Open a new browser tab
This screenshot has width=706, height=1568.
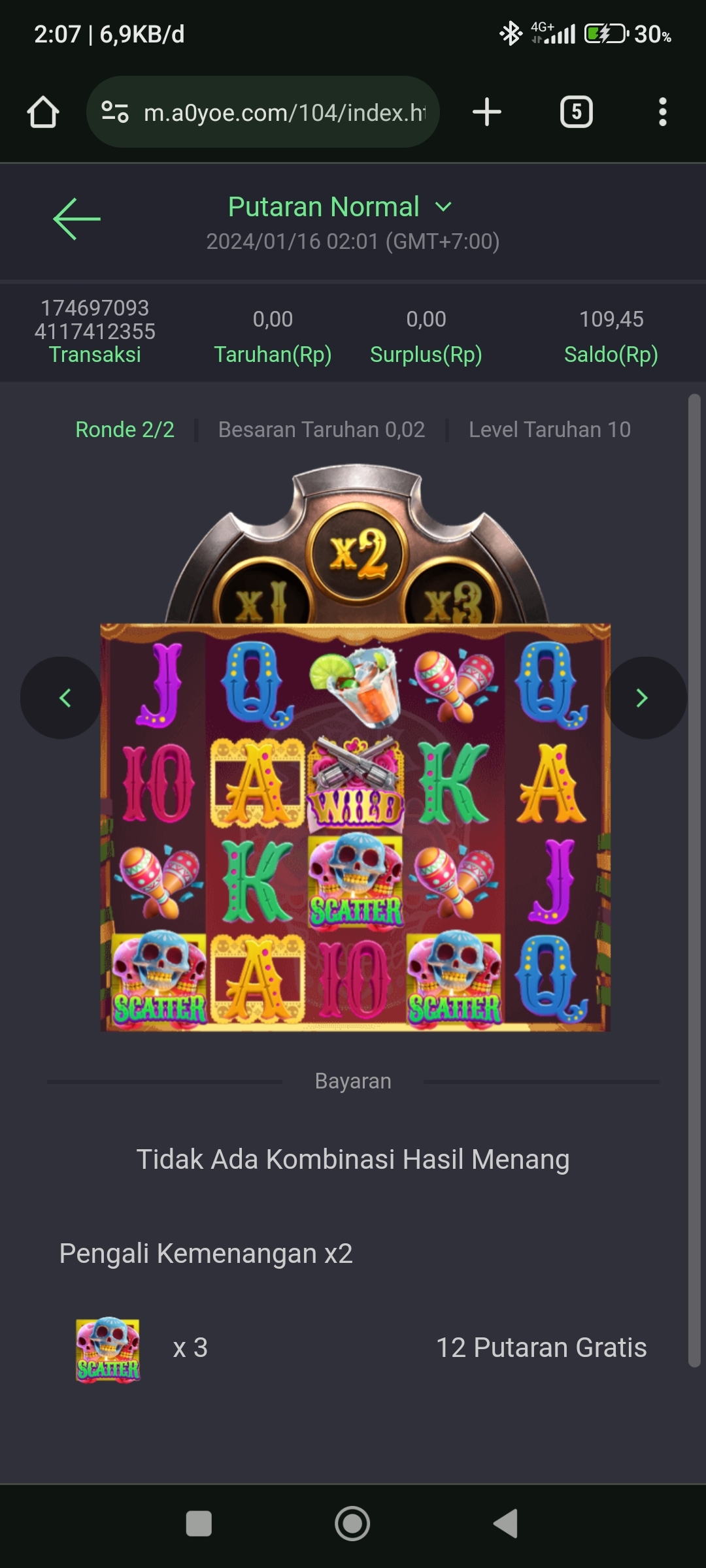tap(487, 112)
